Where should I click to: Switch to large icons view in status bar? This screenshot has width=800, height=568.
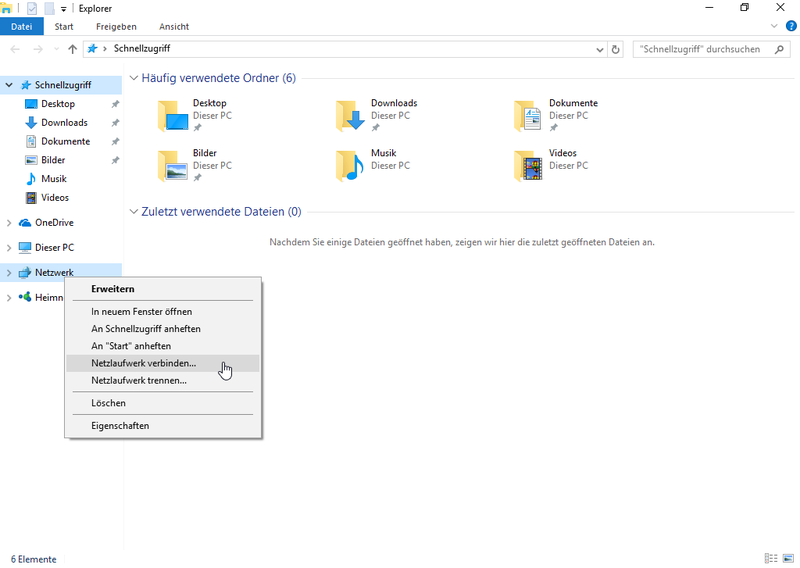click(x=788, y=559)
